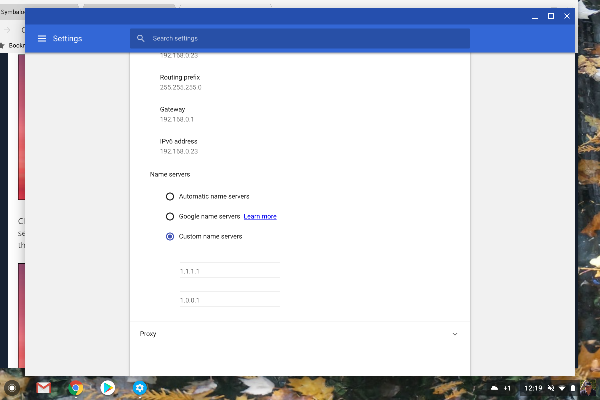This screenshot has width=600, height=400.
Task: Select Custom name servers radio button
Action: coord(170,236)
